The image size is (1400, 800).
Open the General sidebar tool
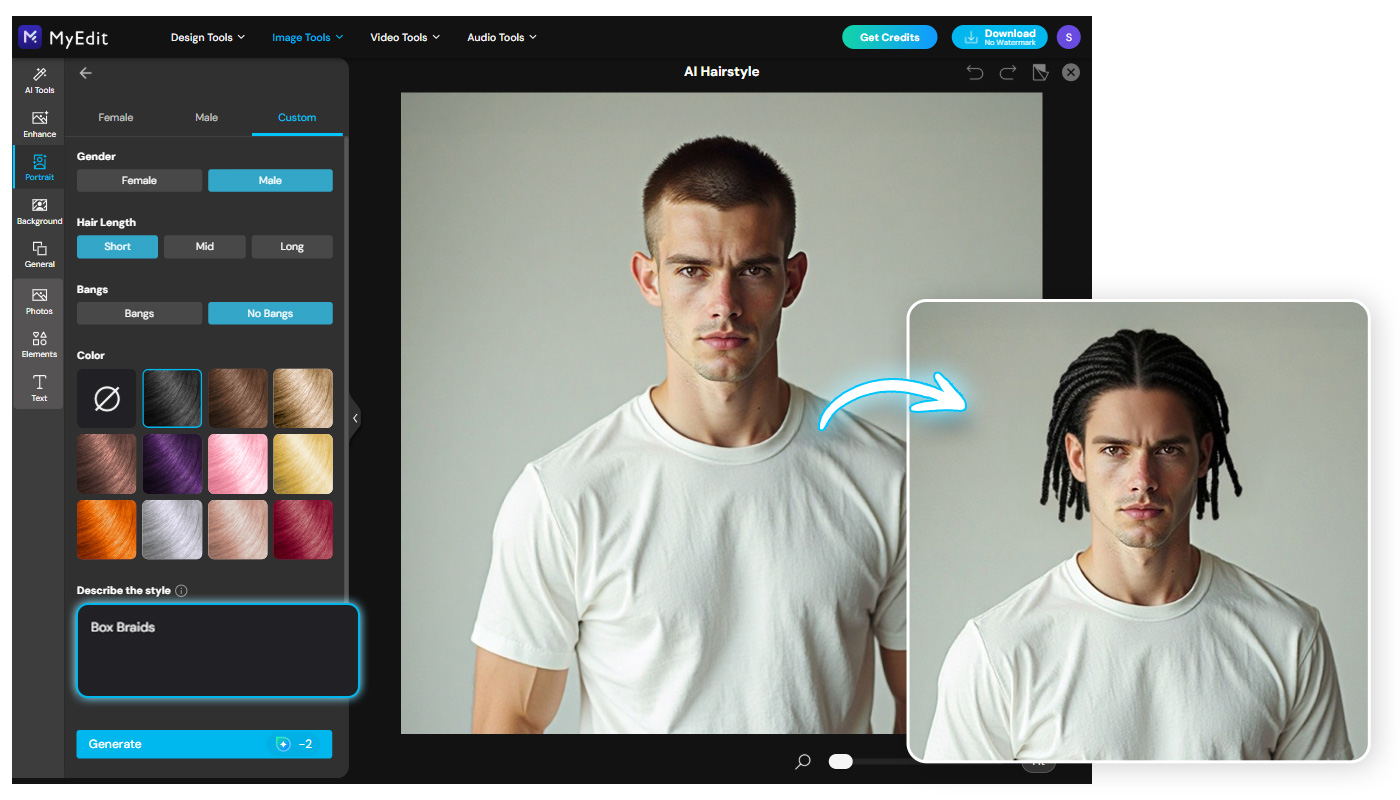pos(40,254)
